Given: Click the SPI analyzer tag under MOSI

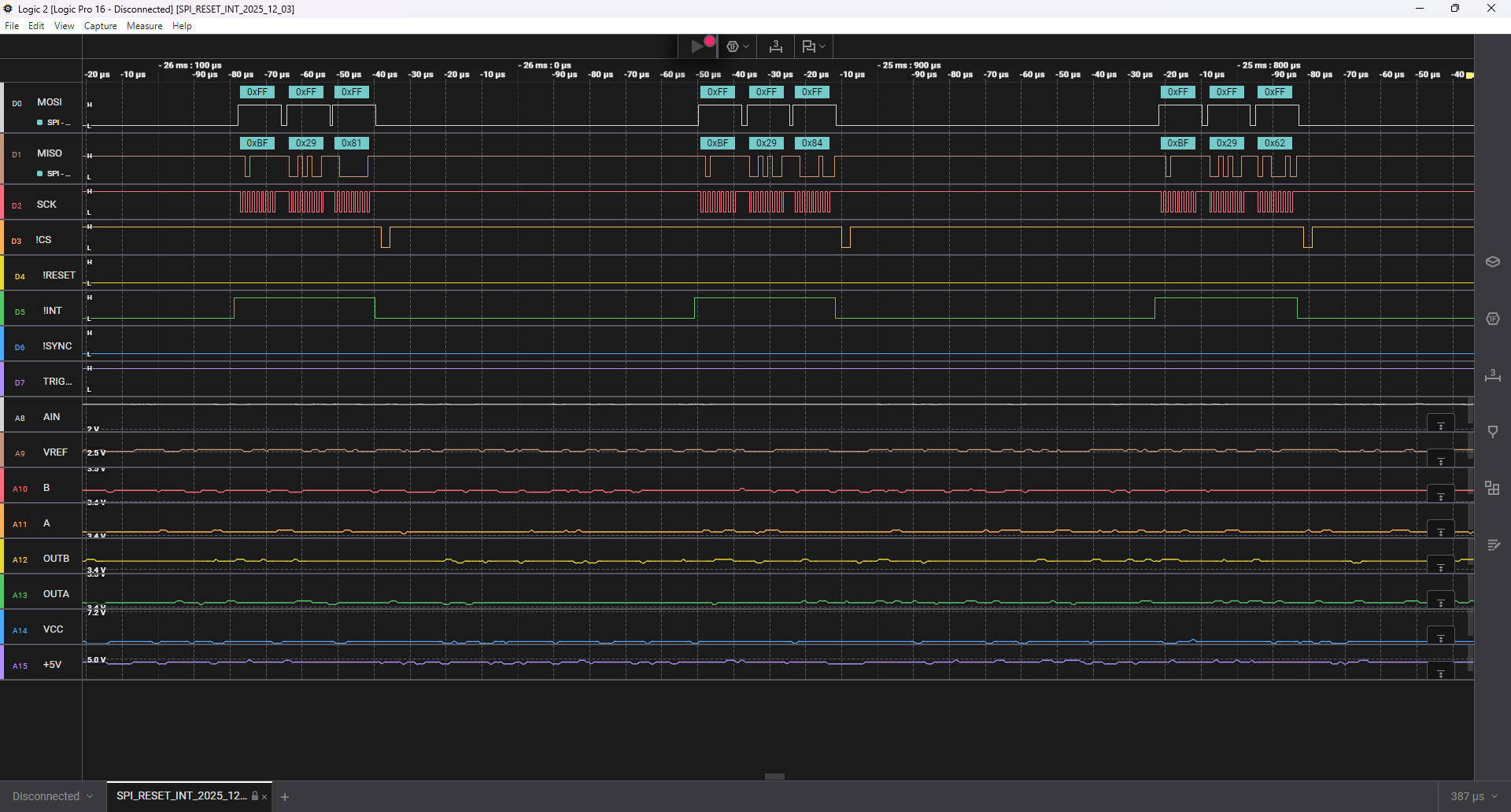Looking at the screenshot, I should (x=54, y=123).
